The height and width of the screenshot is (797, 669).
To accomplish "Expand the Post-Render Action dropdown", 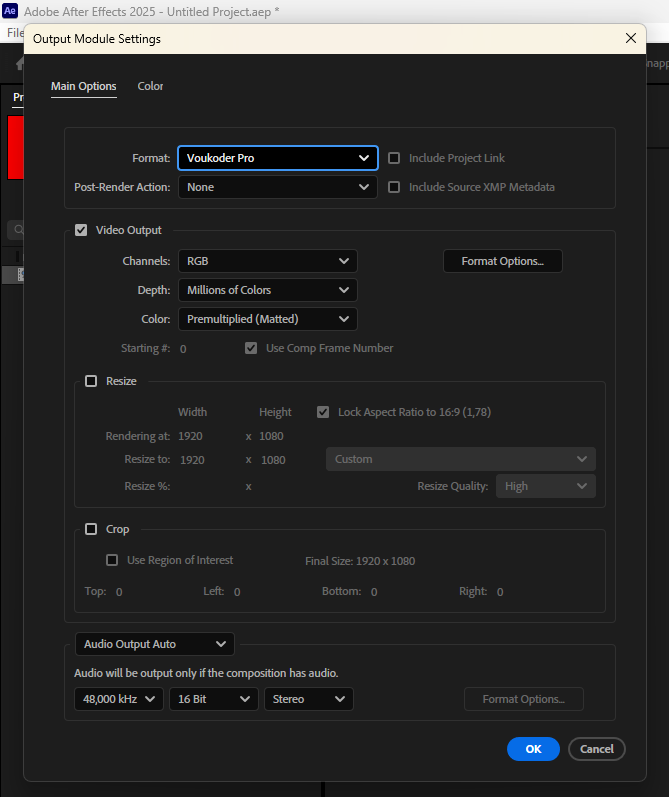I will click(x=277, y=187).
